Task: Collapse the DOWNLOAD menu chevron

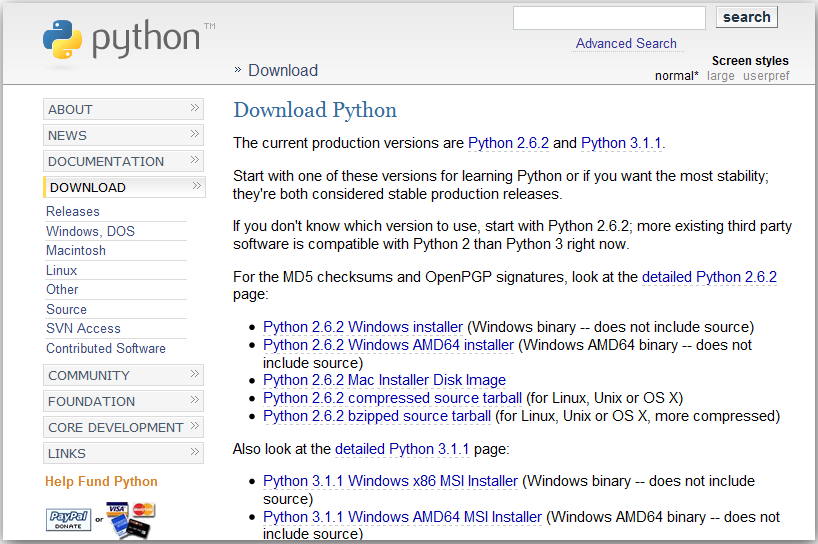Action: tap(196, 186)
